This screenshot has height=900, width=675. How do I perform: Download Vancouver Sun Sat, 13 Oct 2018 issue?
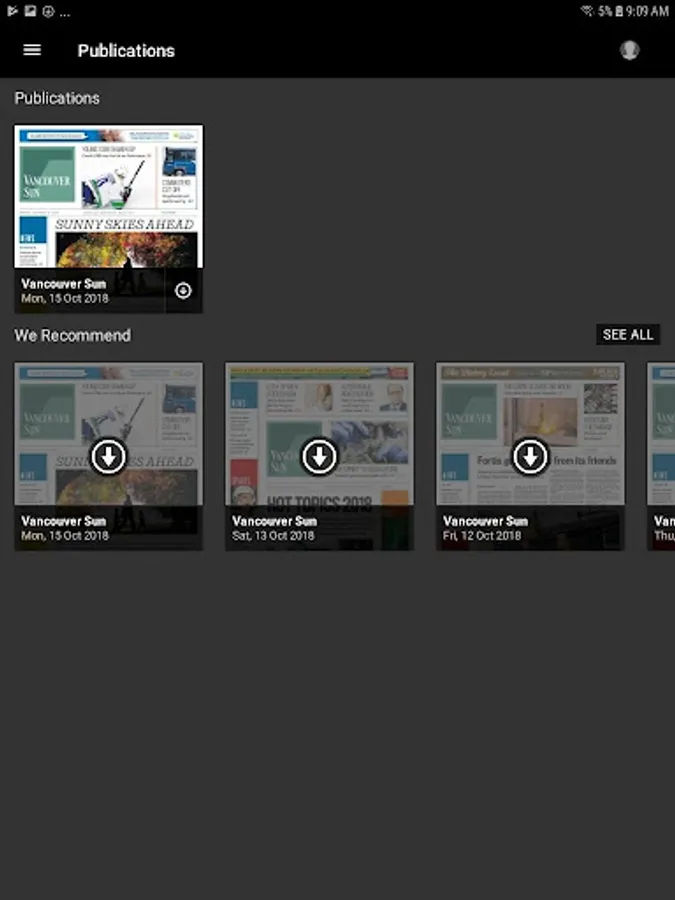coord(319,456)
